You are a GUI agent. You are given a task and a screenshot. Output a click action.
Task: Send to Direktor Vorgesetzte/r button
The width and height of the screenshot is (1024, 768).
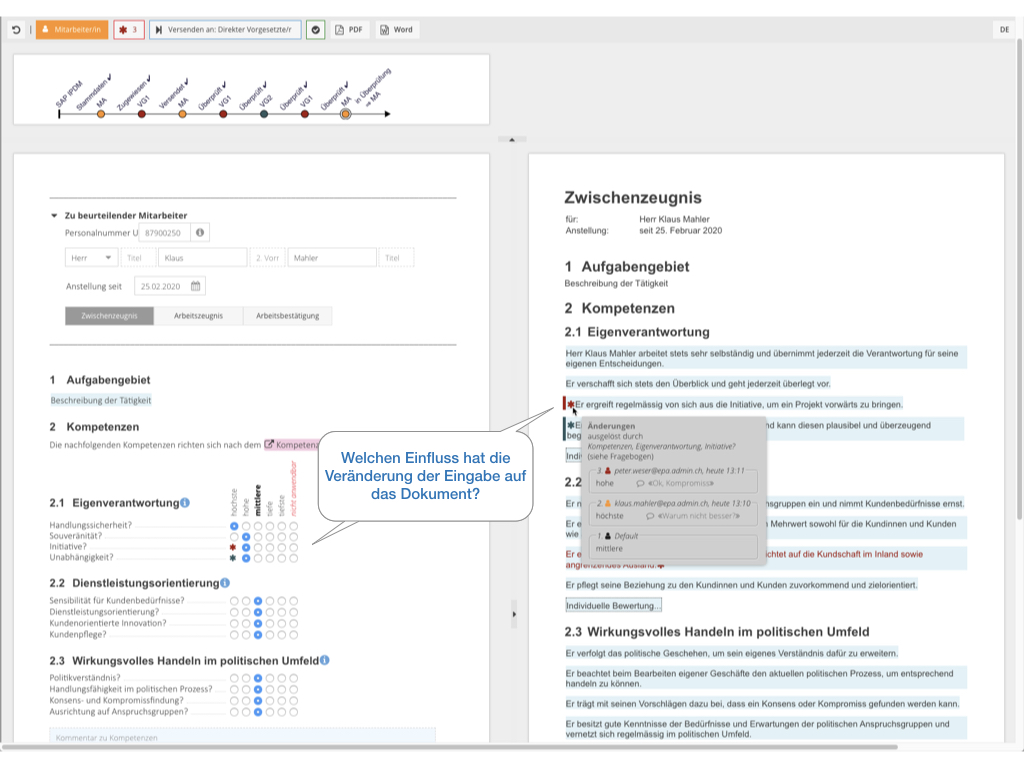(x=225, y=30)
